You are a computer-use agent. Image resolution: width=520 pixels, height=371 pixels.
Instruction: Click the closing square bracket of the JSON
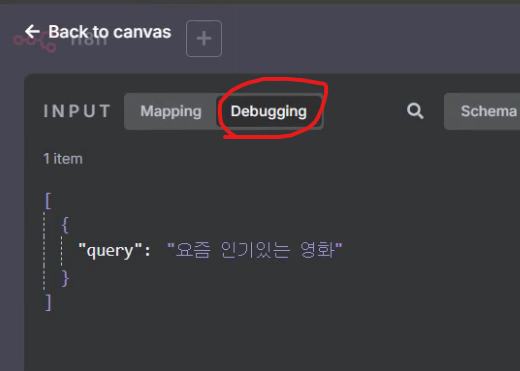click(x=48, y=302)
